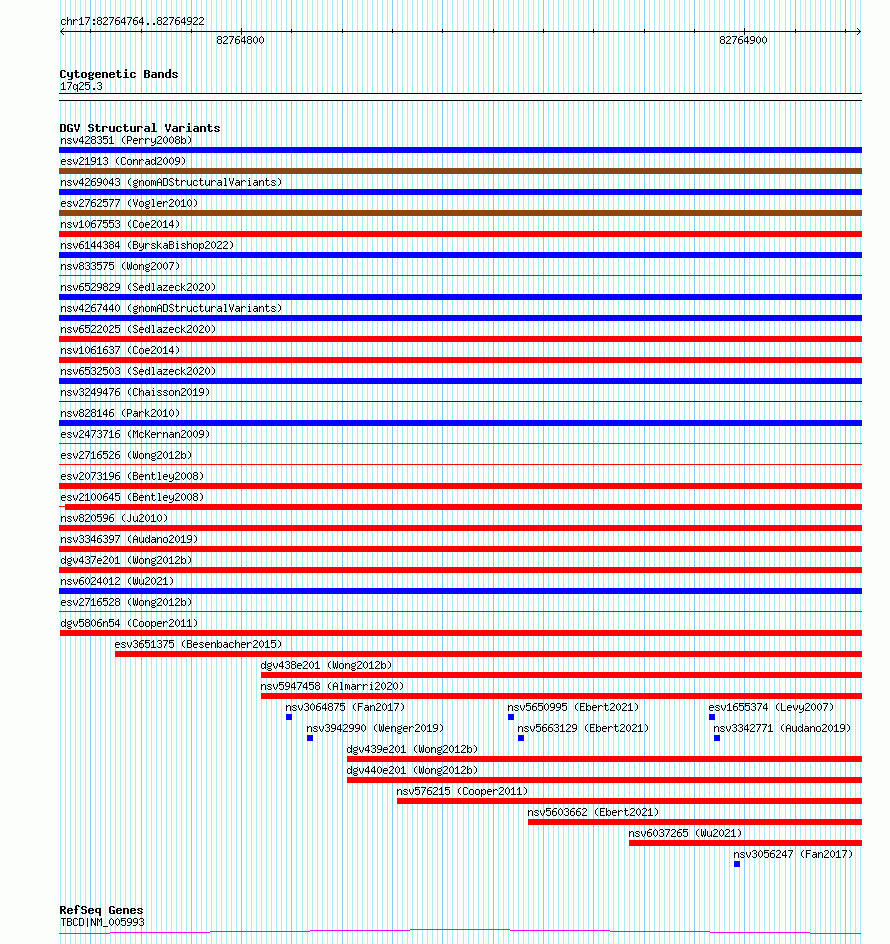Click the 82764800 ruler position label

[240, 40]
